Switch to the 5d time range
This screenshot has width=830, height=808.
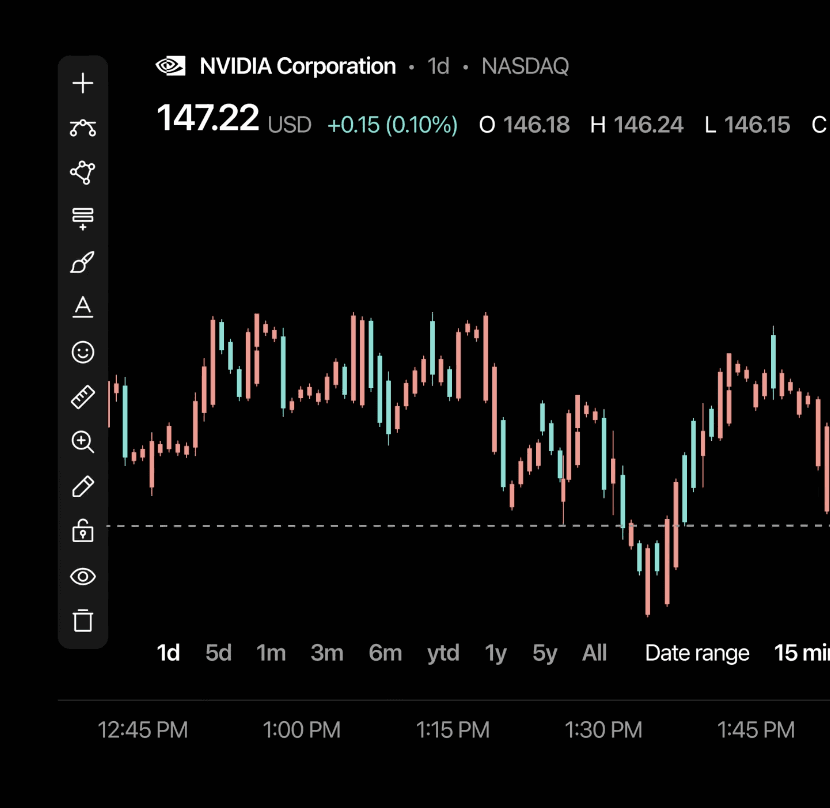point(218,653)
